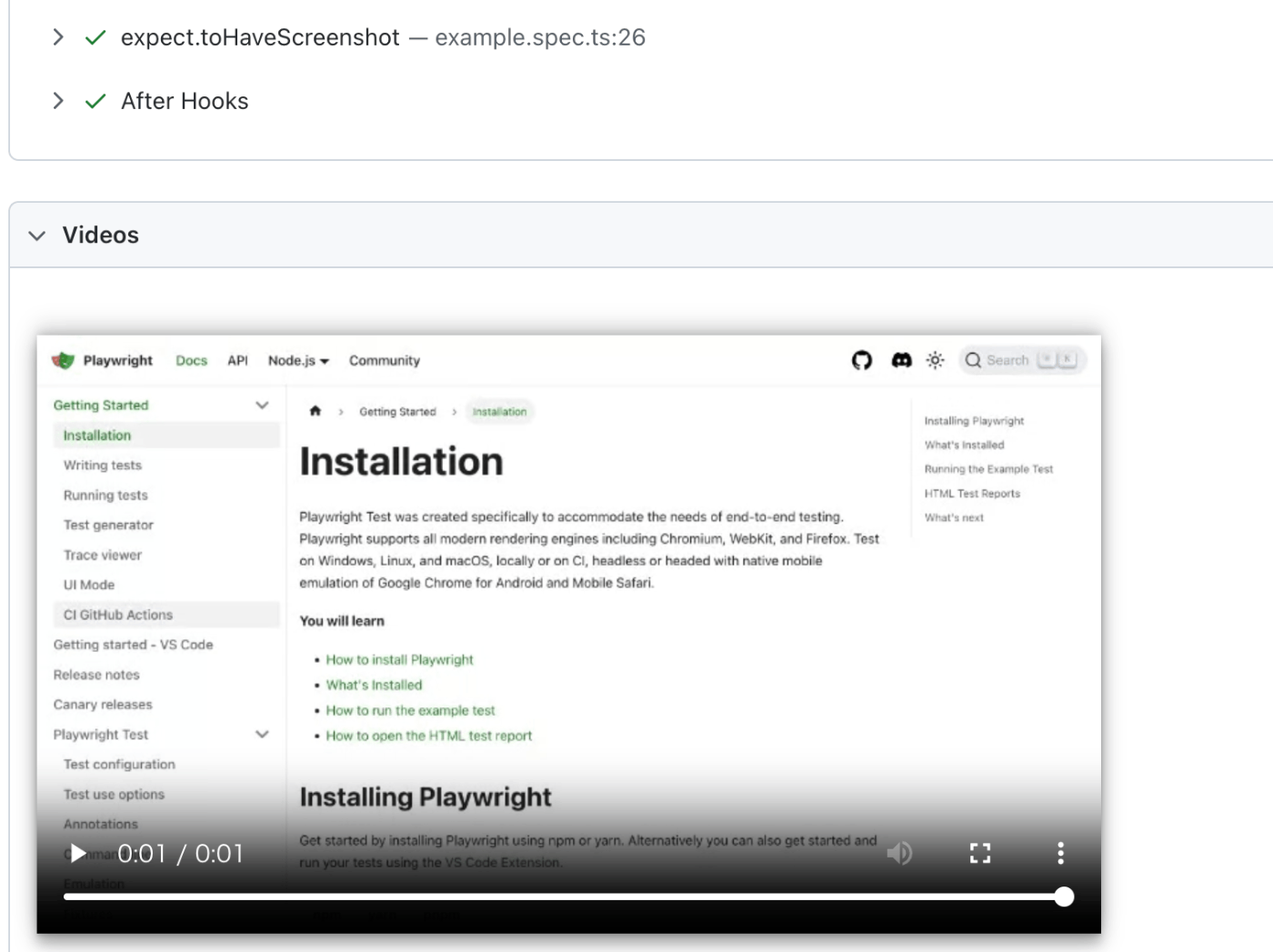Collapse the Videos section
Screen dimensions: 1273x952
coord(37,235)
